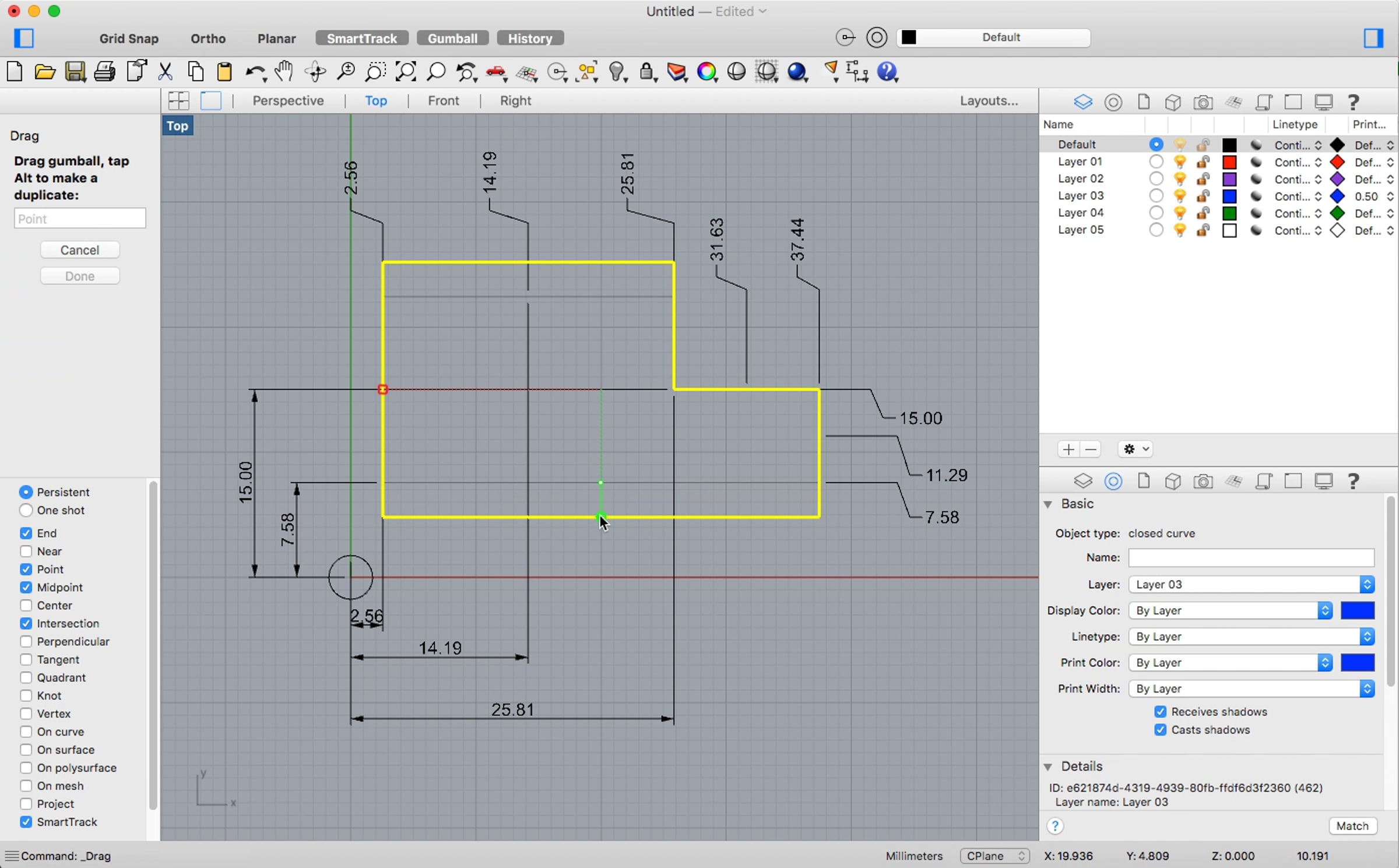The width and height of the screenshot is (1399, 868).
Task: Switch to the Front viewport tab
Action: pyautogui.click(x=443, y=101)
